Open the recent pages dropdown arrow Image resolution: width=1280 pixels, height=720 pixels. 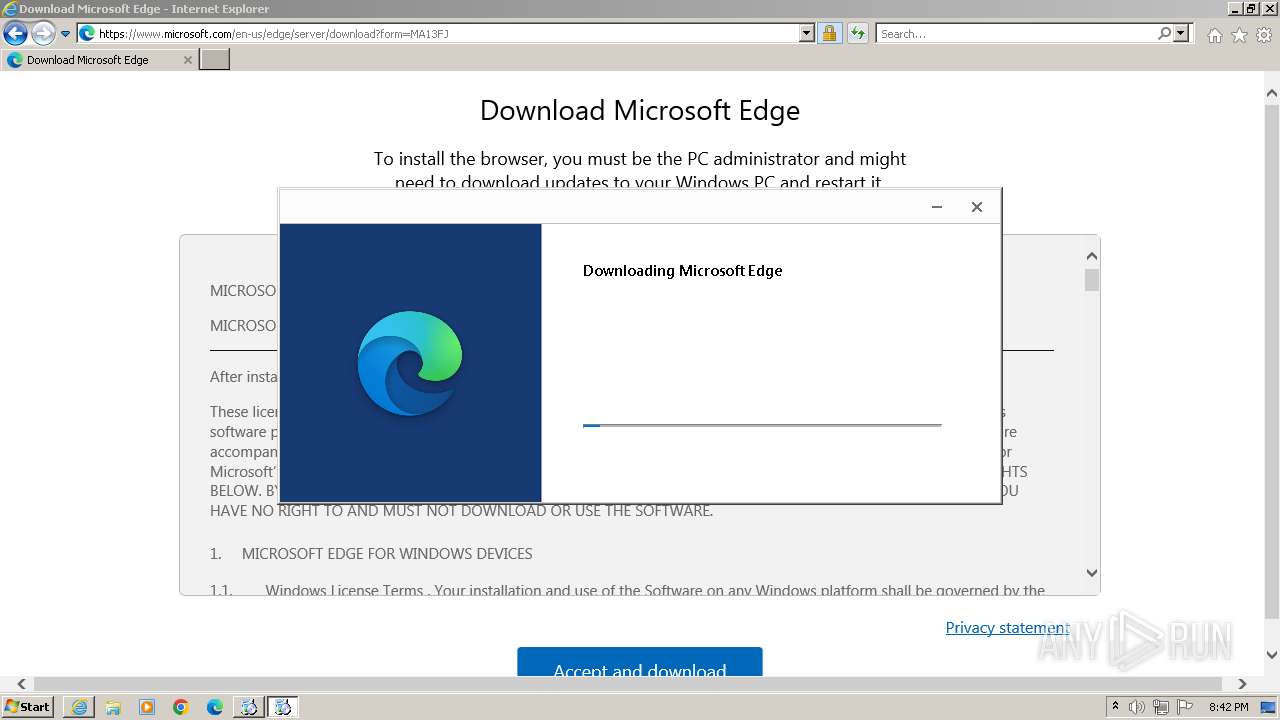click(x=65, y=34)
